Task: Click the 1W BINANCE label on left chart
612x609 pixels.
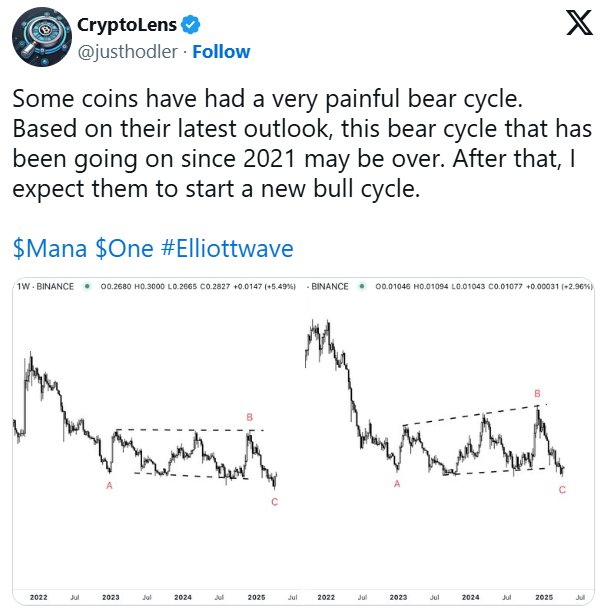Action: tap(45, 287)
